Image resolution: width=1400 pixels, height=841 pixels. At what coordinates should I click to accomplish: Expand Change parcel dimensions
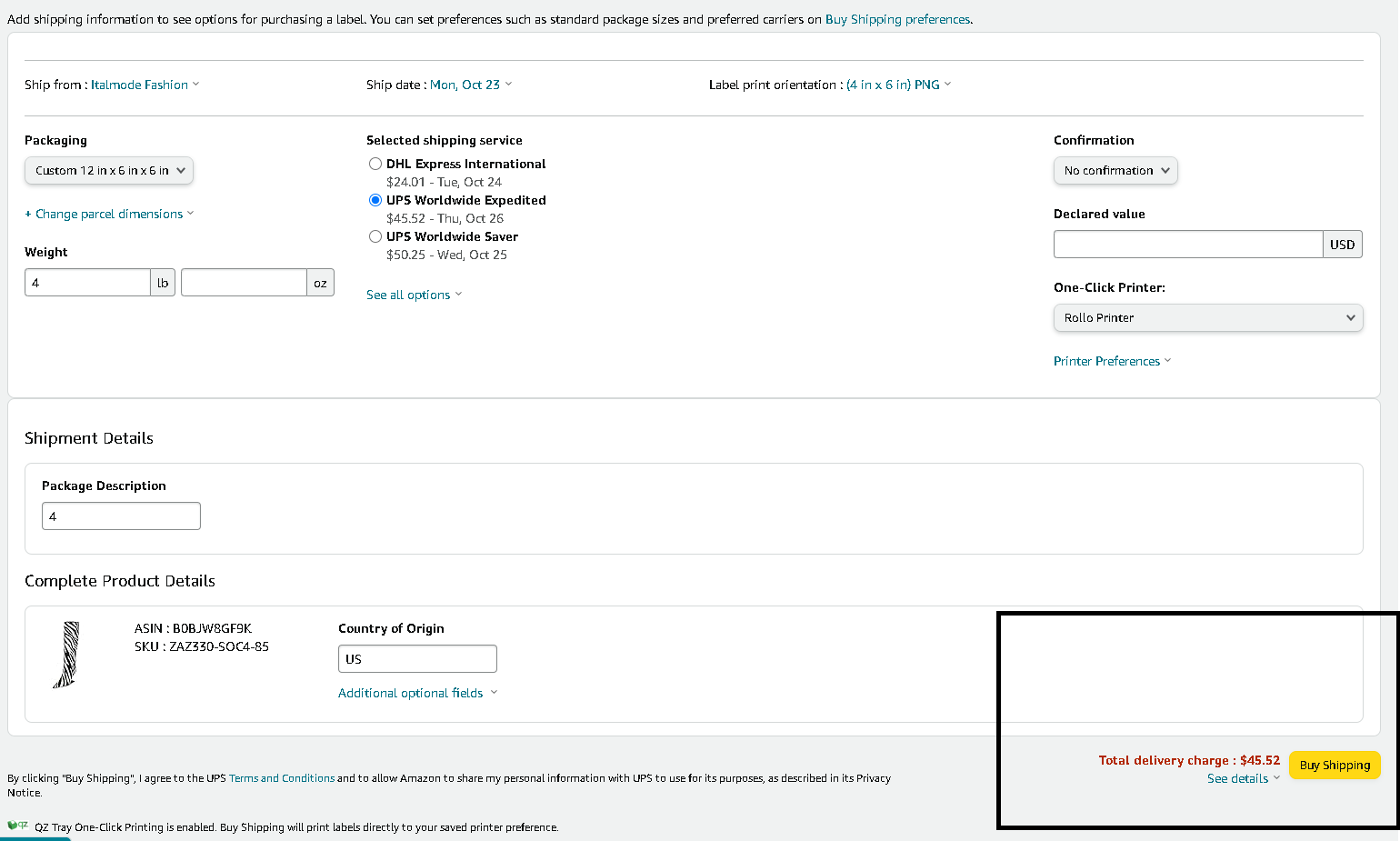pos(109,214)
